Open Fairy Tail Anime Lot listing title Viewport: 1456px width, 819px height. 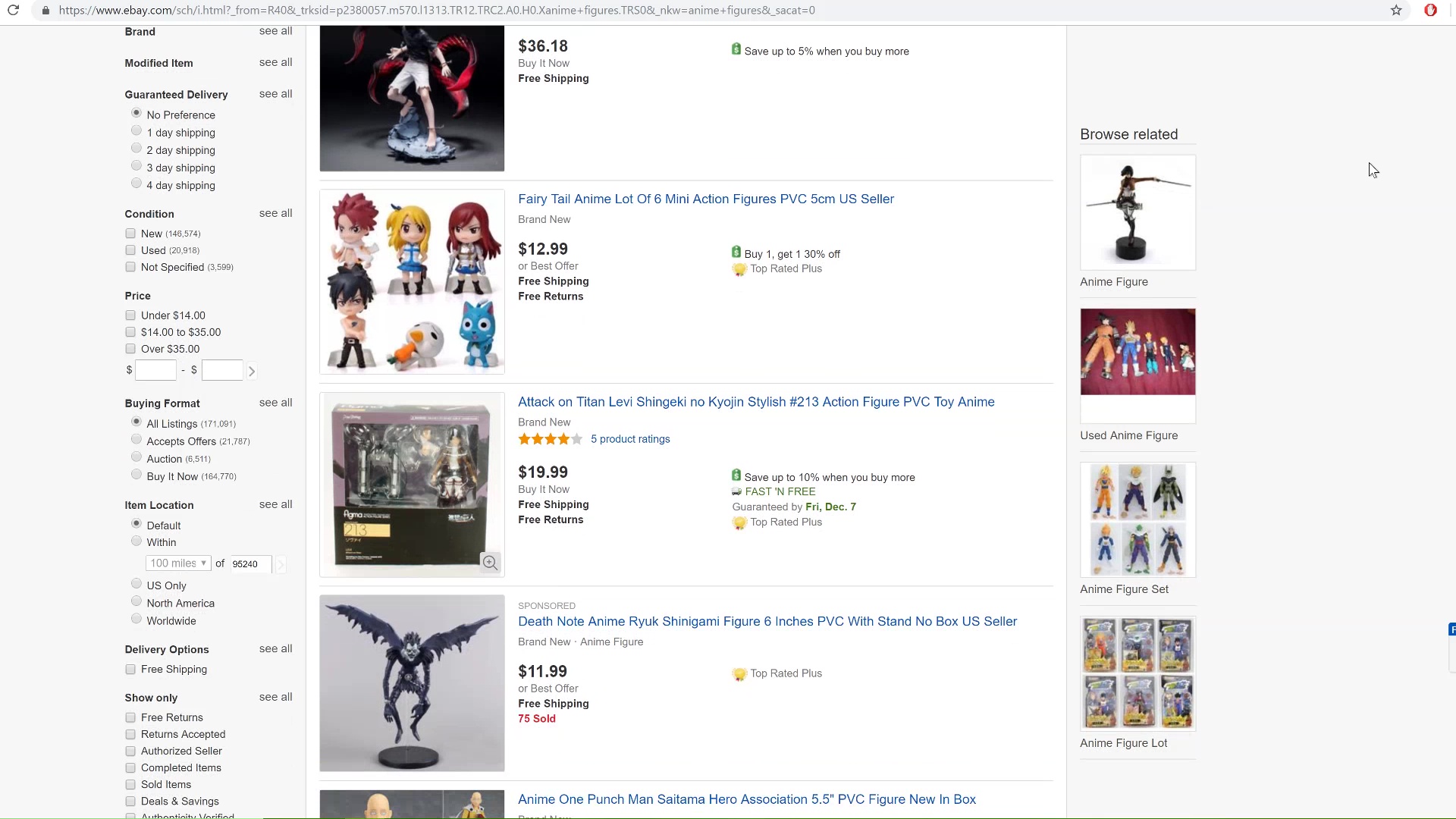[x=706, y=199]
